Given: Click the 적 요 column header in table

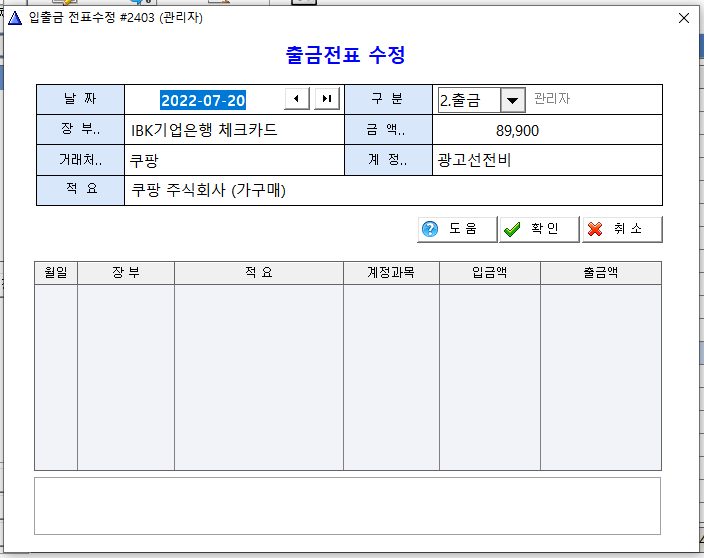Looking at the screenshot, I should 259,272.
